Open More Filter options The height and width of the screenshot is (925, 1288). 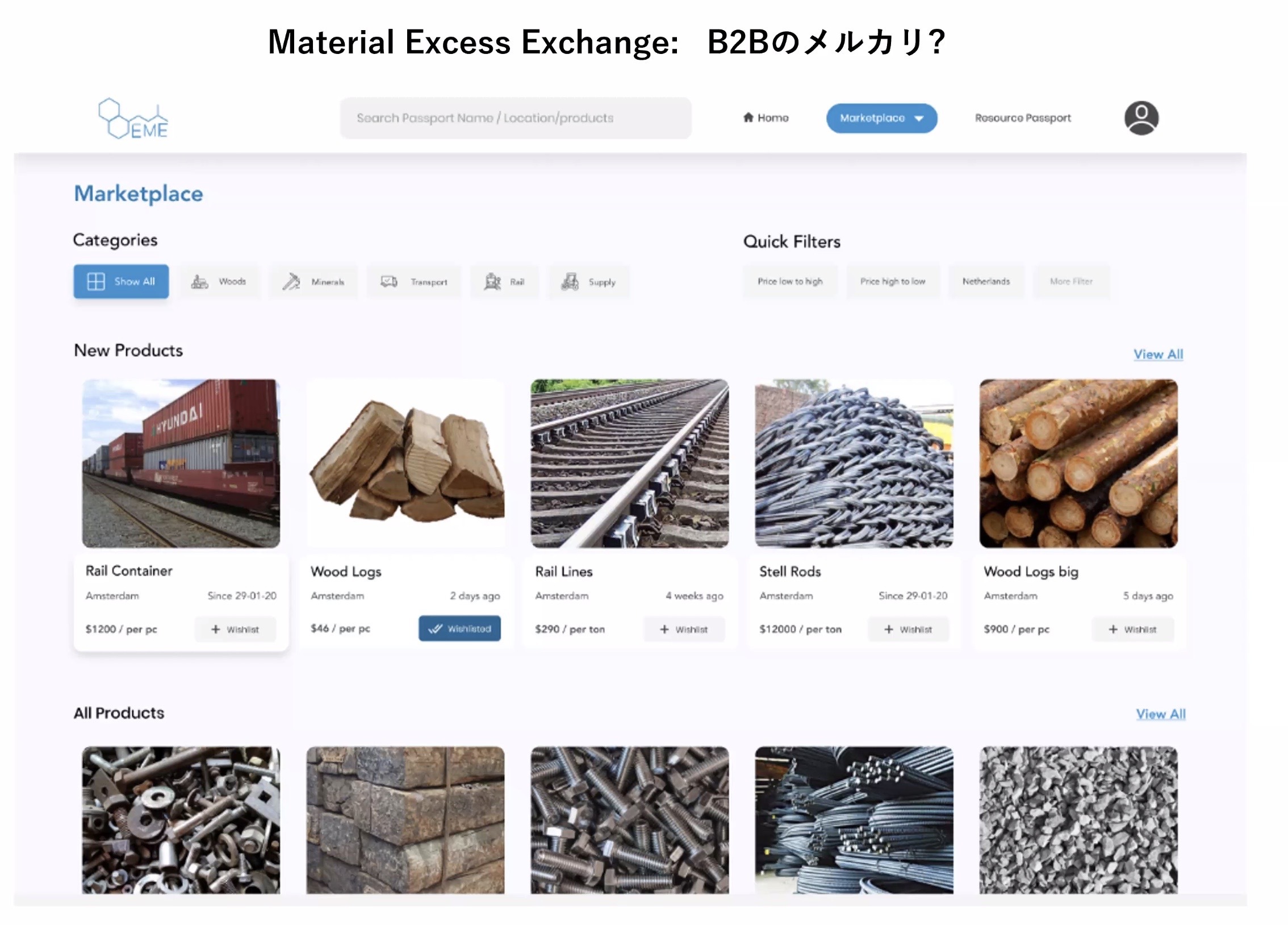coord(1071,281)
